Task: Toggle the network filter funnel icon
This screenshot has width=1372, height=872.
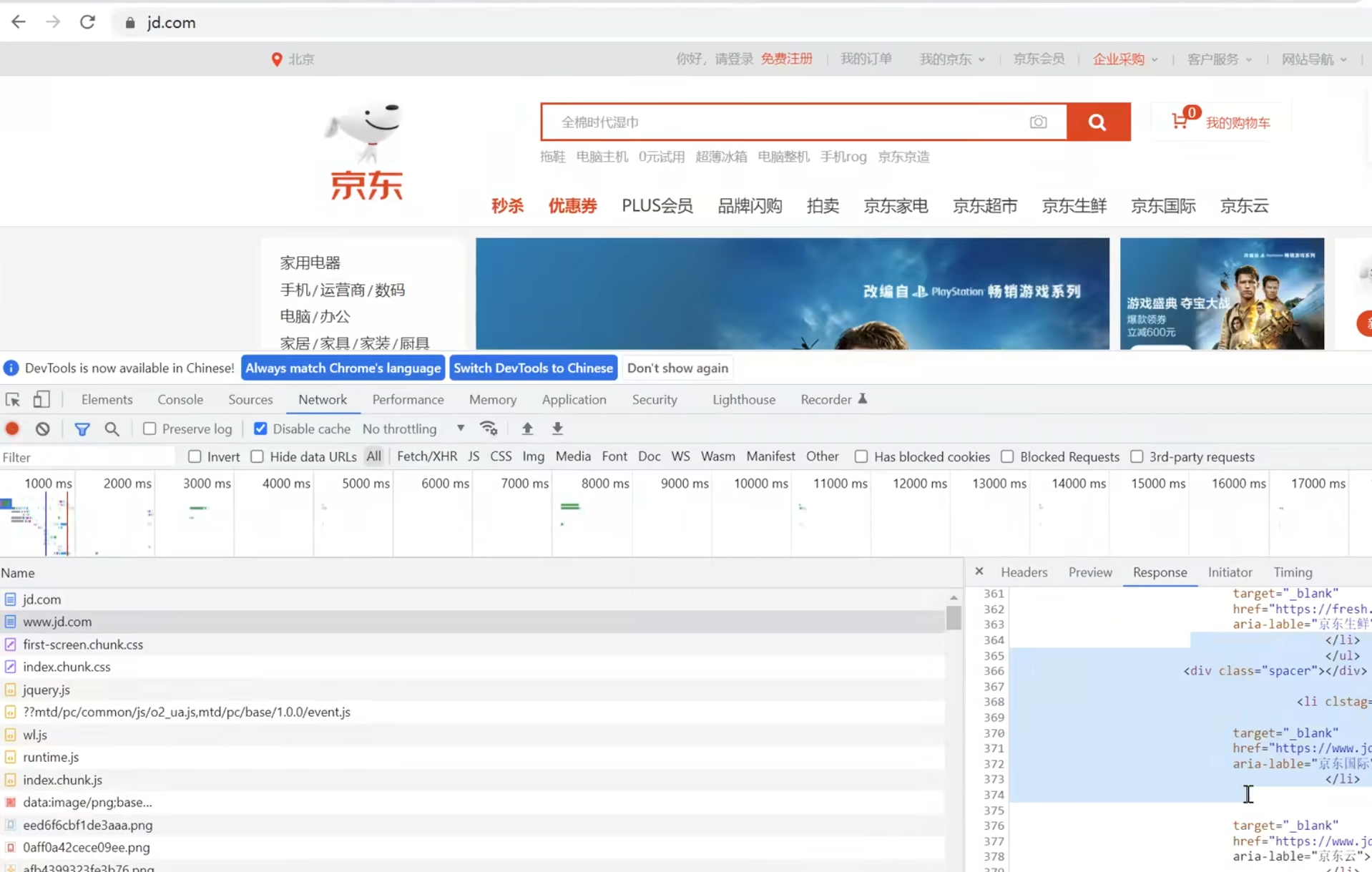Action: click(x=82, y=428)
